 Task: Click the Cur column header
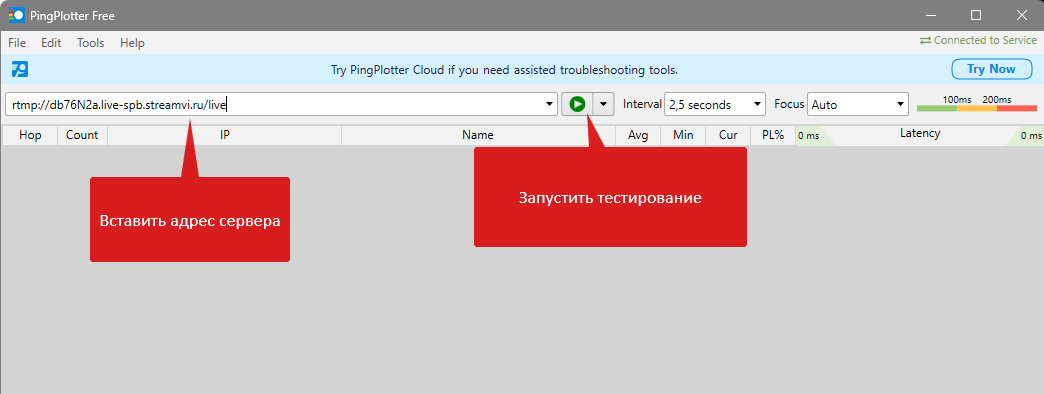[728, 135]
